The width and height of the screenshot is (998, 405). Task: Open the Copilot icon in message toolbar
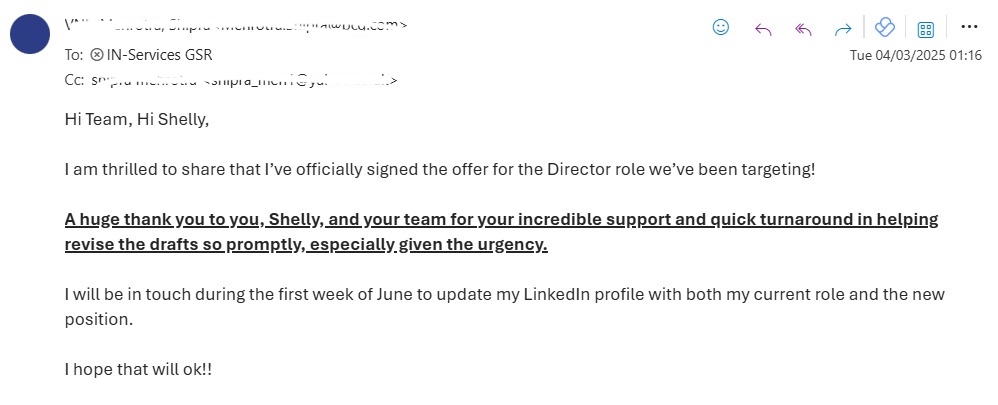884,28
